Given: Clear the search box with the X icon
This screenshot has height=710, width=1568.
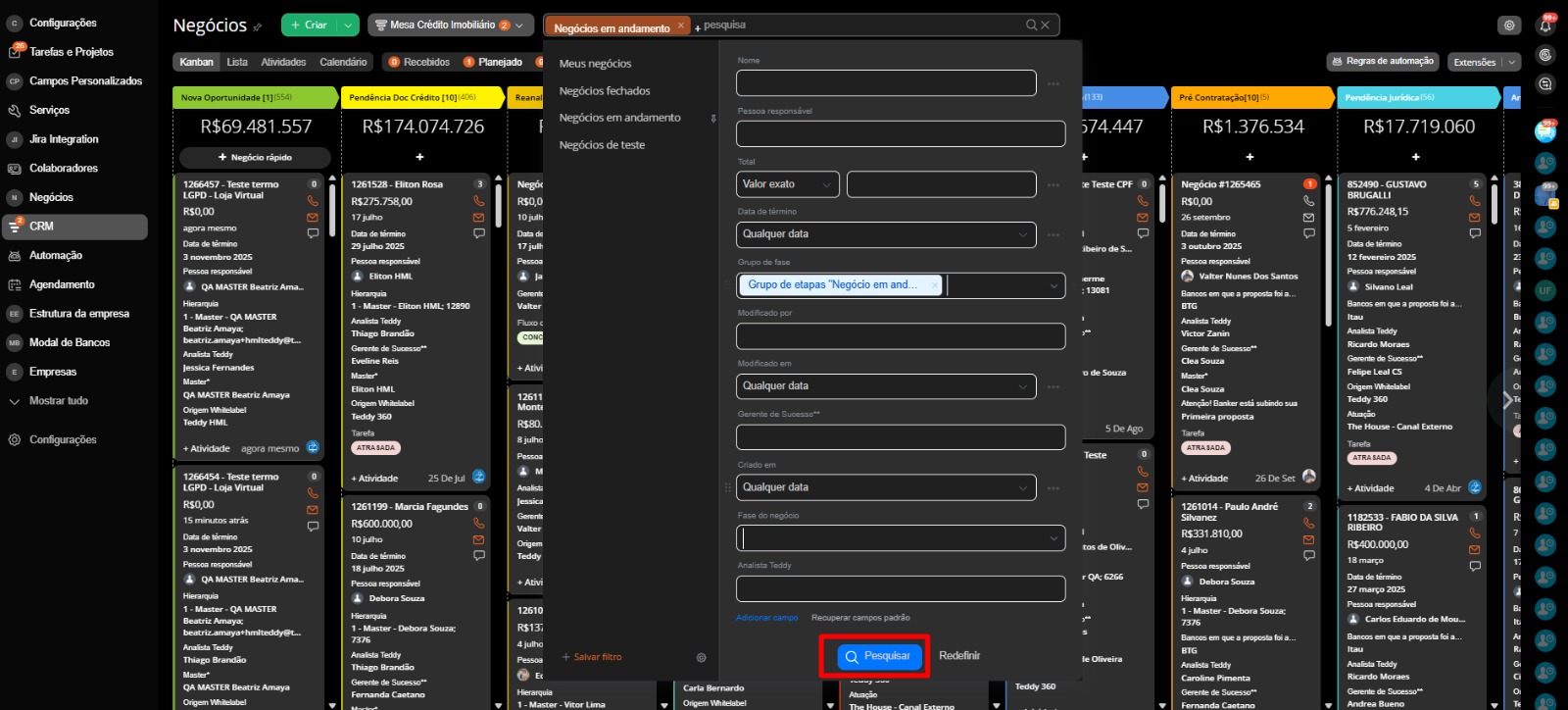Looking at the screenshot, I should (1045, 25).
